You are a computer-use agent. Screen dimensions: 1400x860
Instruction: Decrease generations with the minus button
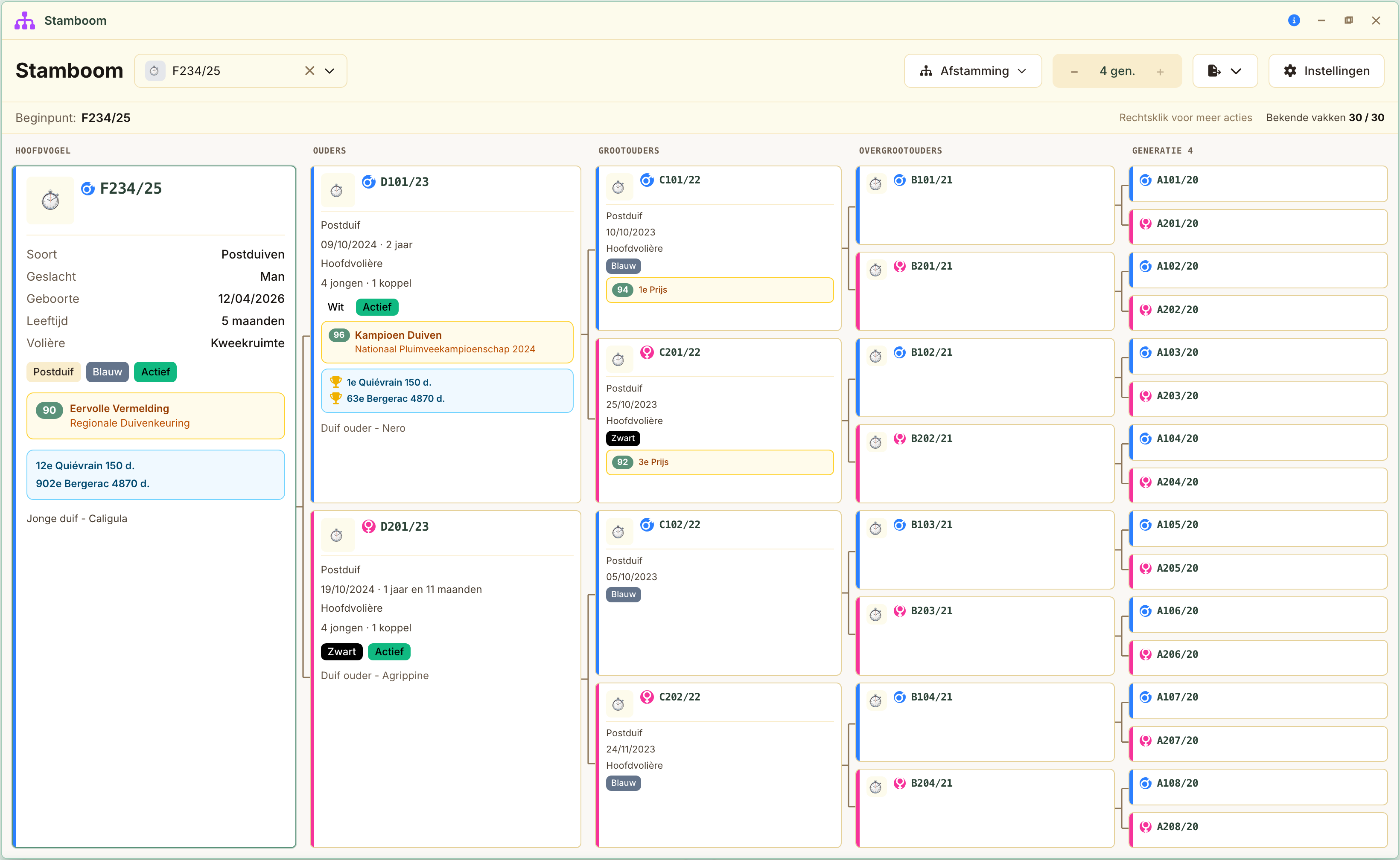(x=1074, y=71)
